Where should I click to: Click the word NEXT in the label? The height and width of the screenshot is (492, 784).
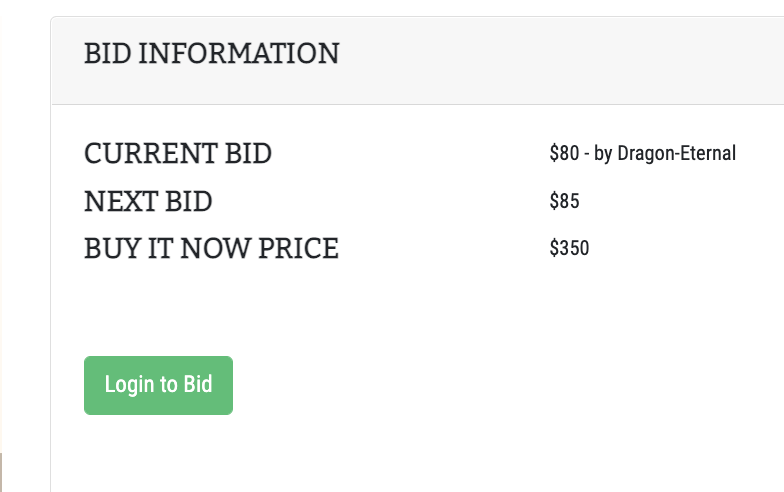click(x=120, y=201)
